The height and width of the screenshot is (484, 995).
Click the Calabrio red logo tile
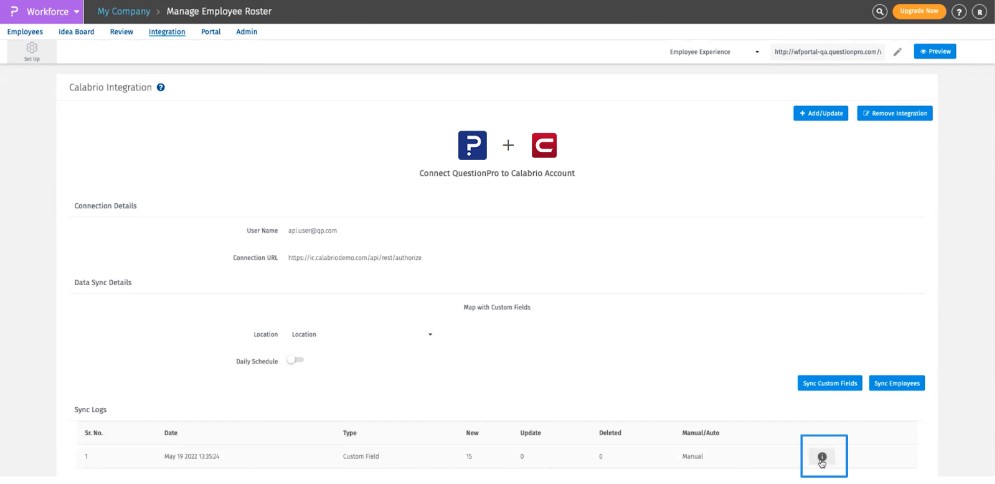point(544,145)
